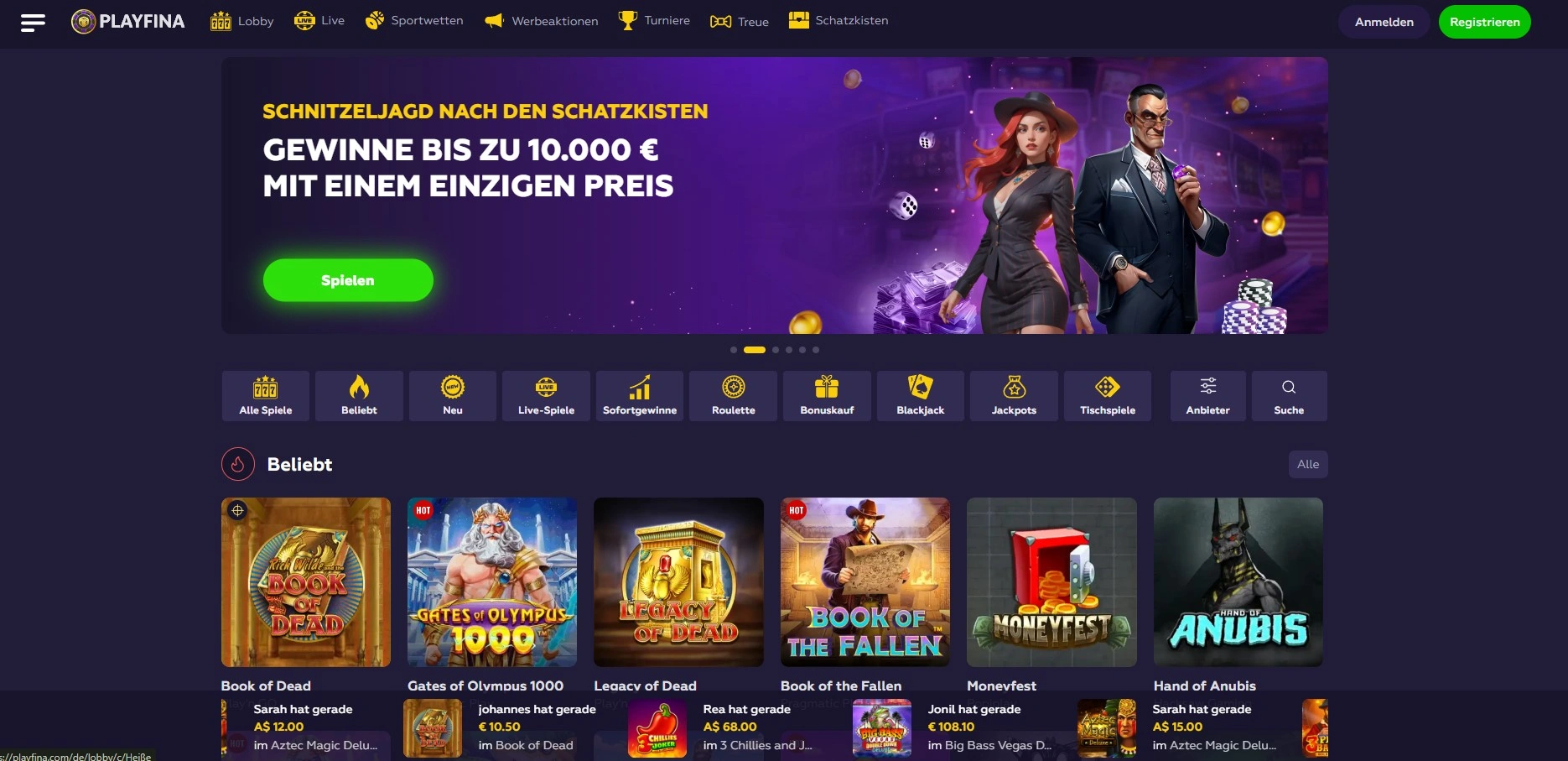
Task: Show all Beliebt games via Alle
Action: pos(1308,464)
